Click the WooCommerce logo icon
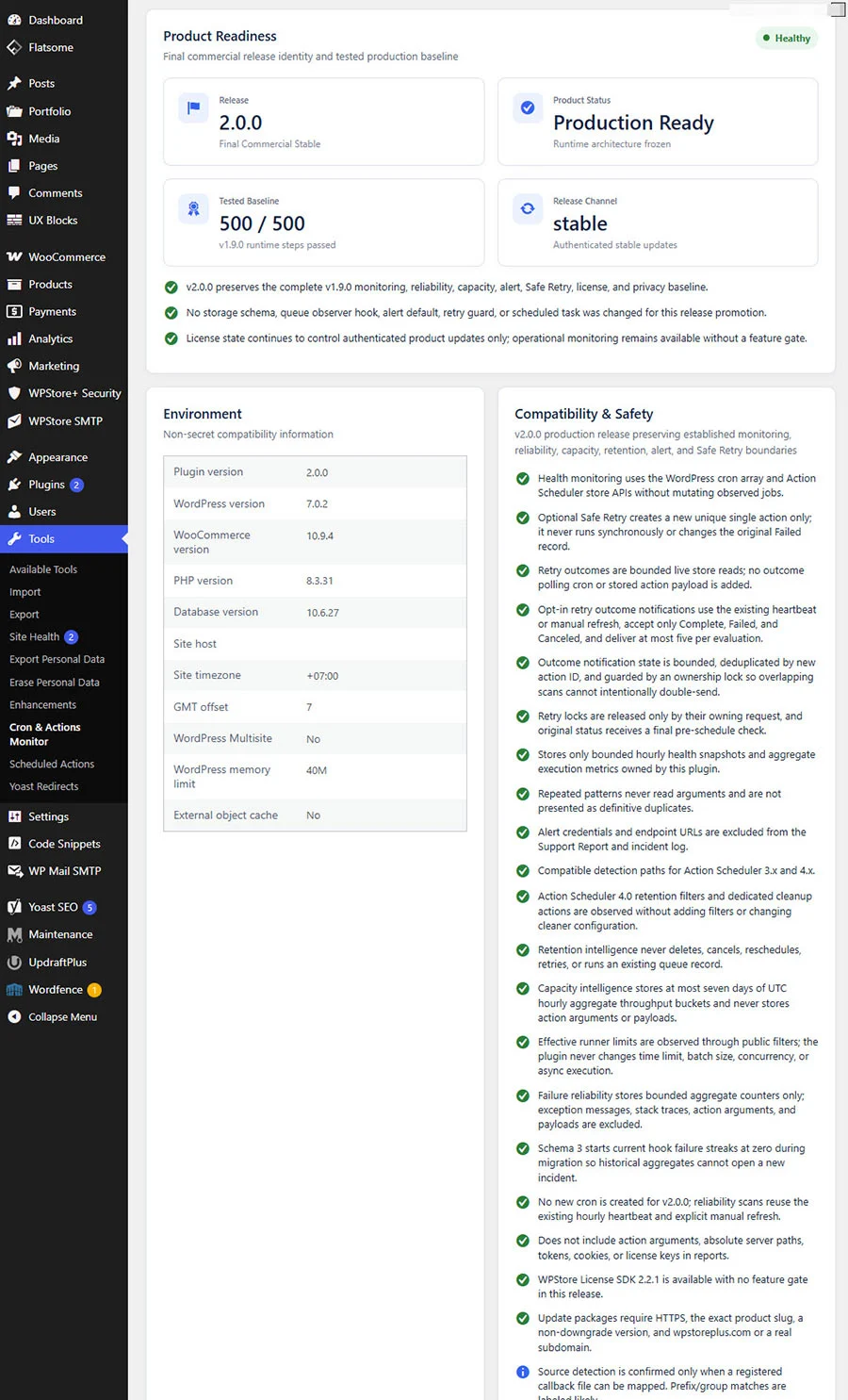The image size is (848, 1400). pyautogui.click(x=14, y=256)
